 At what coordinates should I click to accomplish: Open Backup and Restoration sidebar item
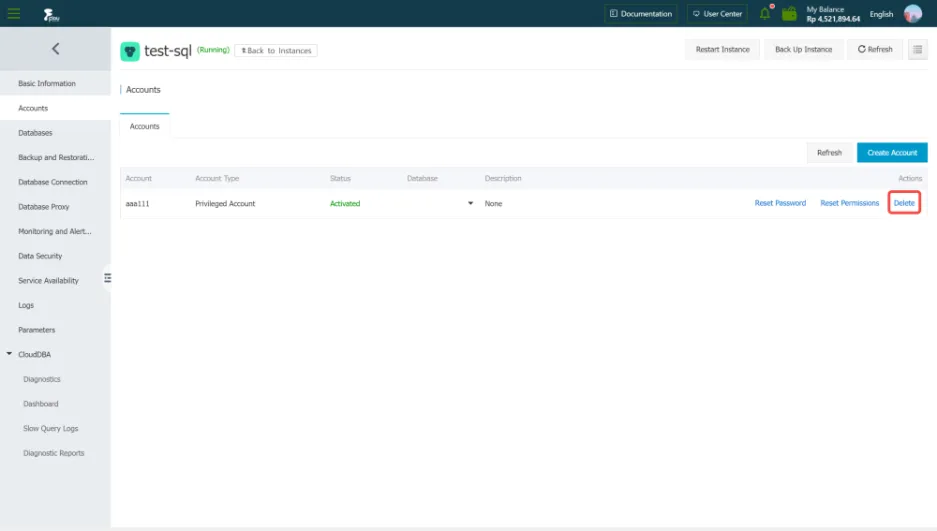tap(55, 157)
